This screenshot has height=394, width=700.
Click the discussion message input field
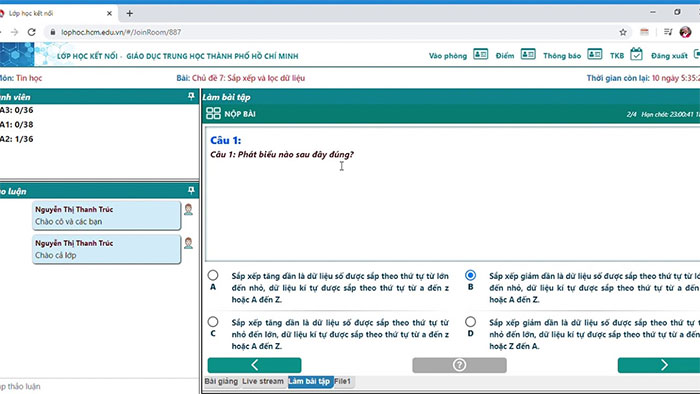click(x=98, y=386)
